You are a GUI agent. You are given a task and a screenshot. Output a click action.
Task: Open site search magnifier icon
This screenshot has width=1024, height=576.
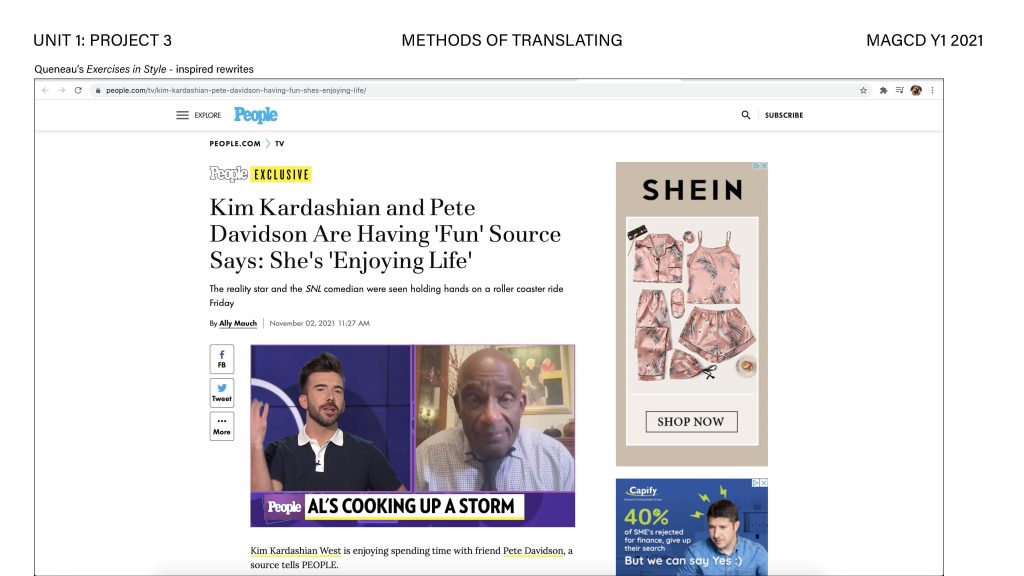coord(746,115)
